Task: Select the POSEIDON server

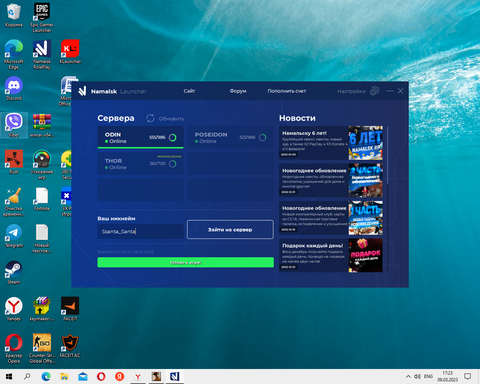Action: click(230, 137)
